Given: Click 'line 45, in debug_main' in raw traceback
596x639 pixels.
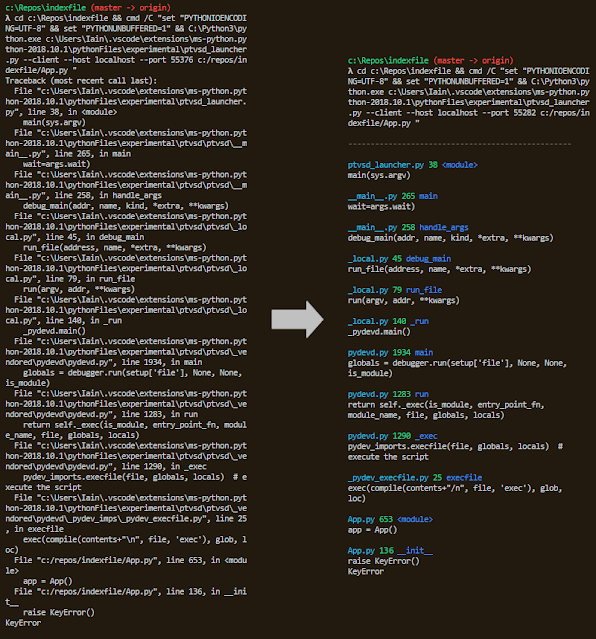Looking at the screenshot, I should coord(94,237).
